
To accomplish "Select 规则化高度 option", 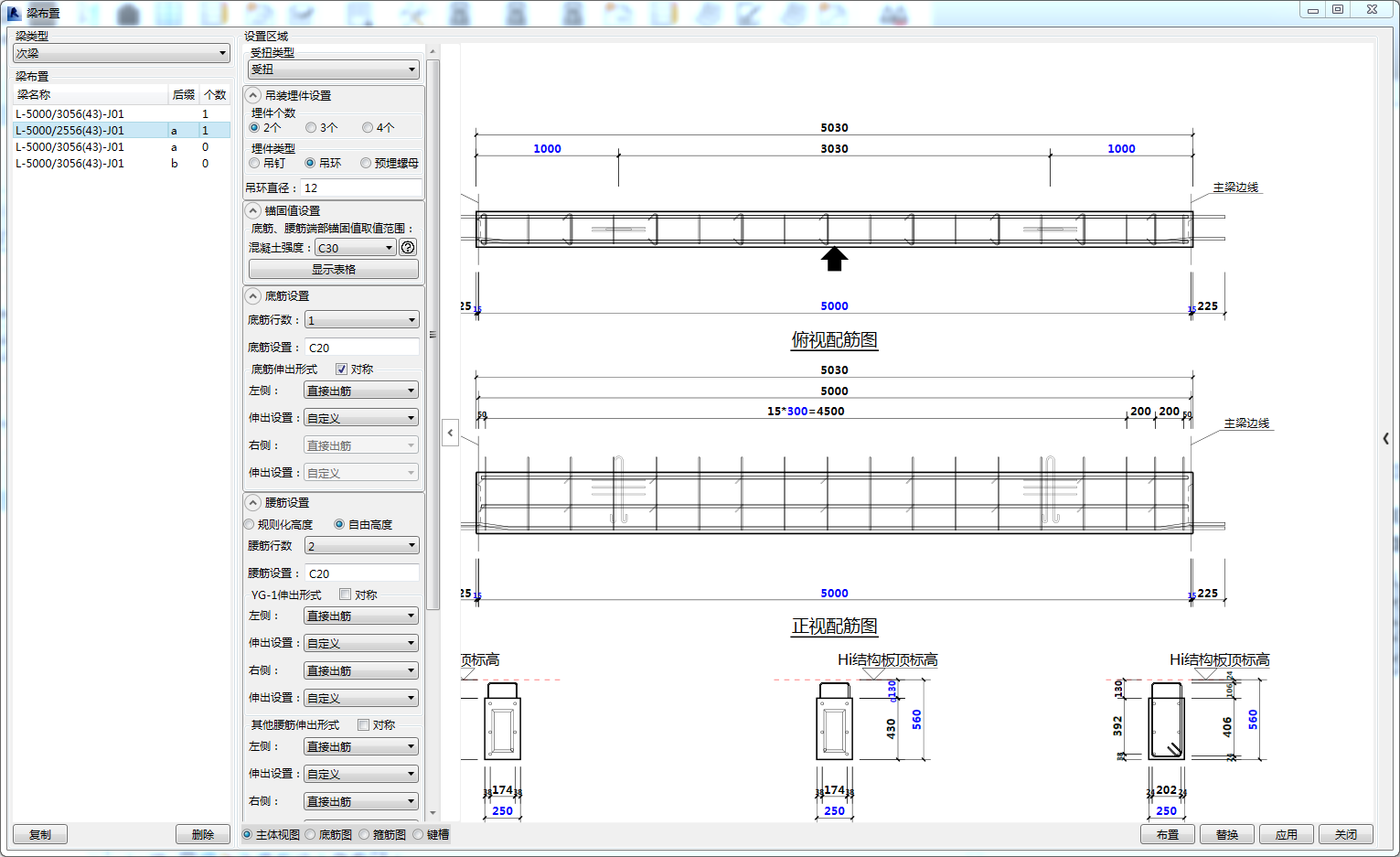I will point(278,525).
